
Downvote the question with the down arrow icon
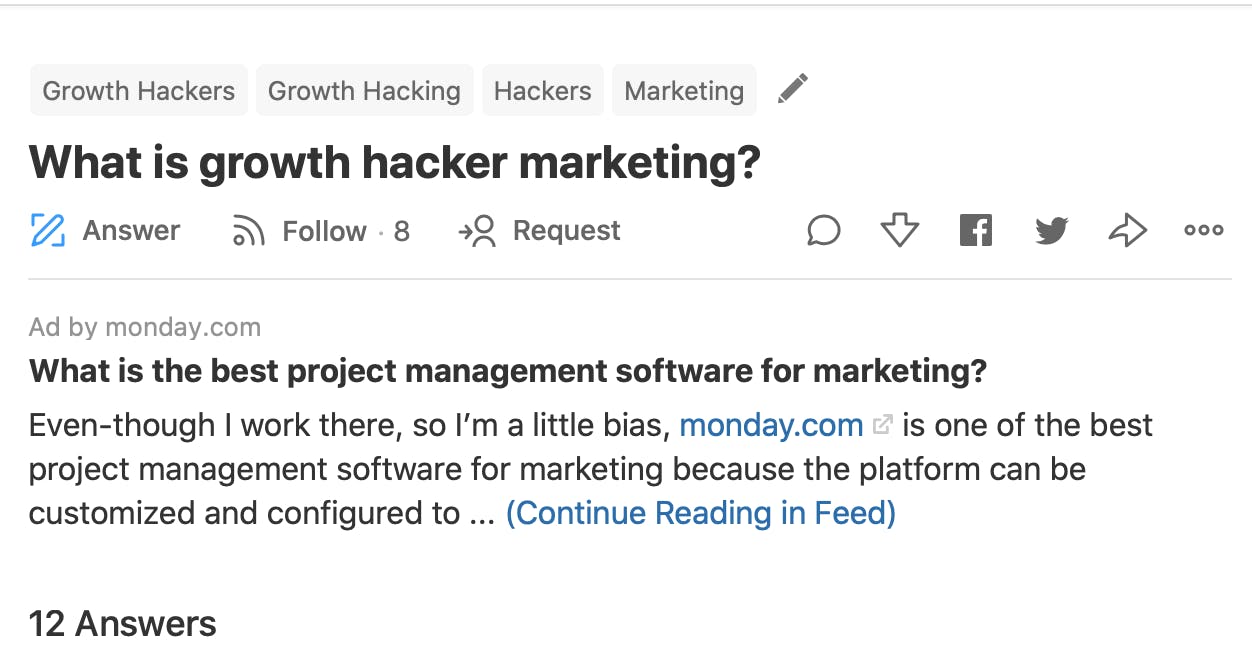click(x=900, y=231)
